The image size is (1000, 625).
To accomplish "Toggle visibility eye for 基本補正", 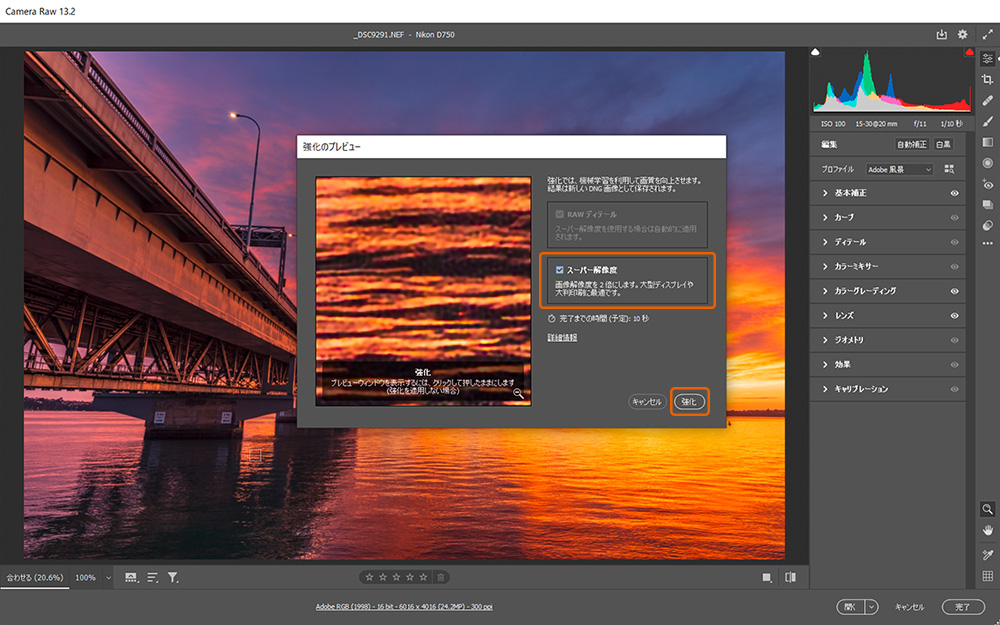I will tap(954, 193).
